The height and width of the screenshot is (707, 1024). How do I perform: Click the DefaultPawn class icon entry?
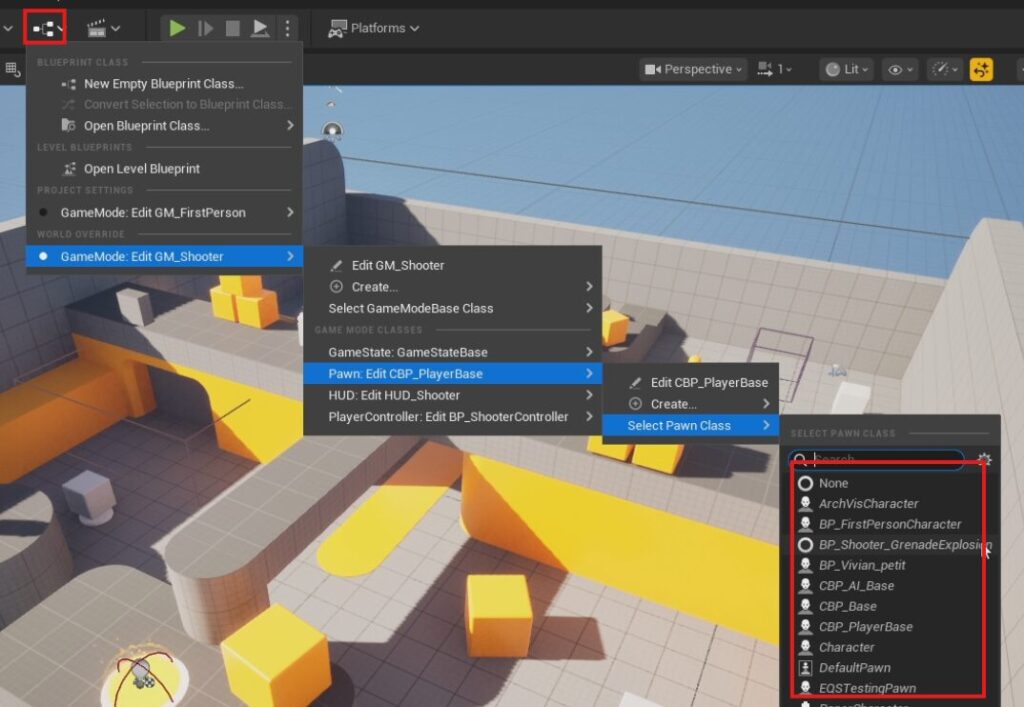805,668
